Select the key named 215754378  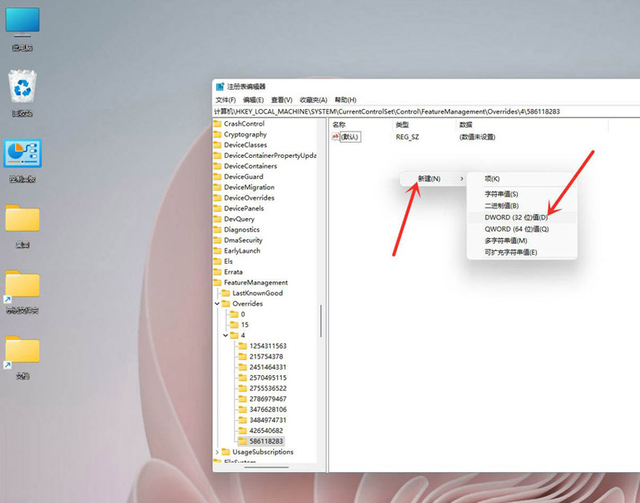pyautogui.click(x=266, y=356)
